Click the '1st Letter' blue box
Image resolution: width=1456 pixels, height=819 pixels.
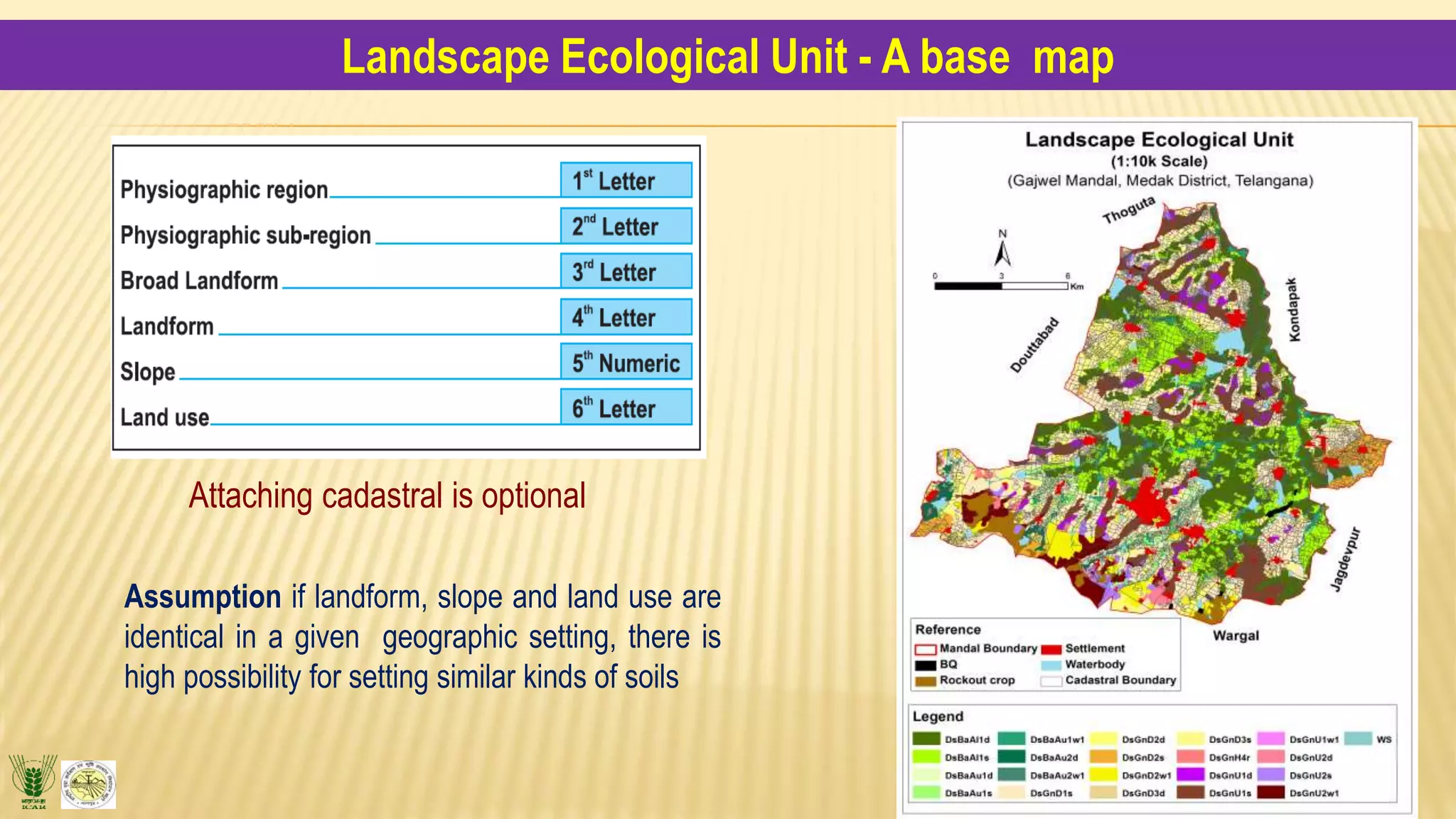click(626, 181)
